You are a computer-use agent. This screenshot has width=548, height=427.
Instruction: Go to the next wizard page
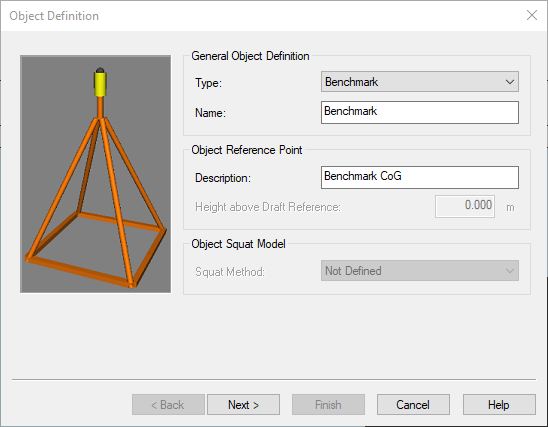243,405
